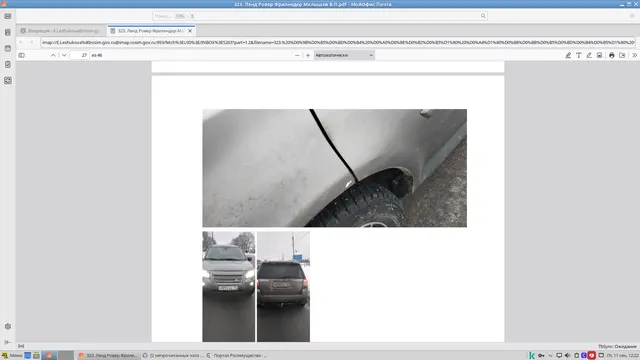Open taskbar item 'Портал Росимущества'

(237, 356)
